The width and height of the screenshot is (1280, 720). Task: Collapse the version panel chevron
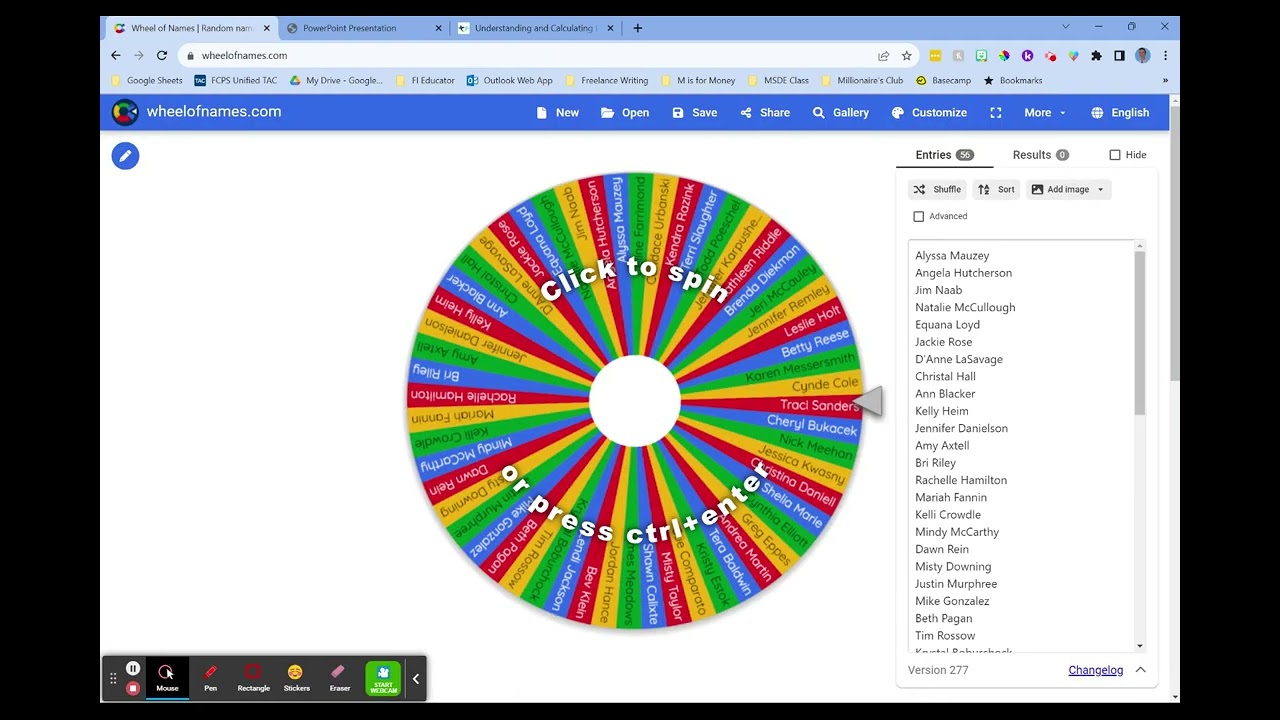tap(1140, 670)
